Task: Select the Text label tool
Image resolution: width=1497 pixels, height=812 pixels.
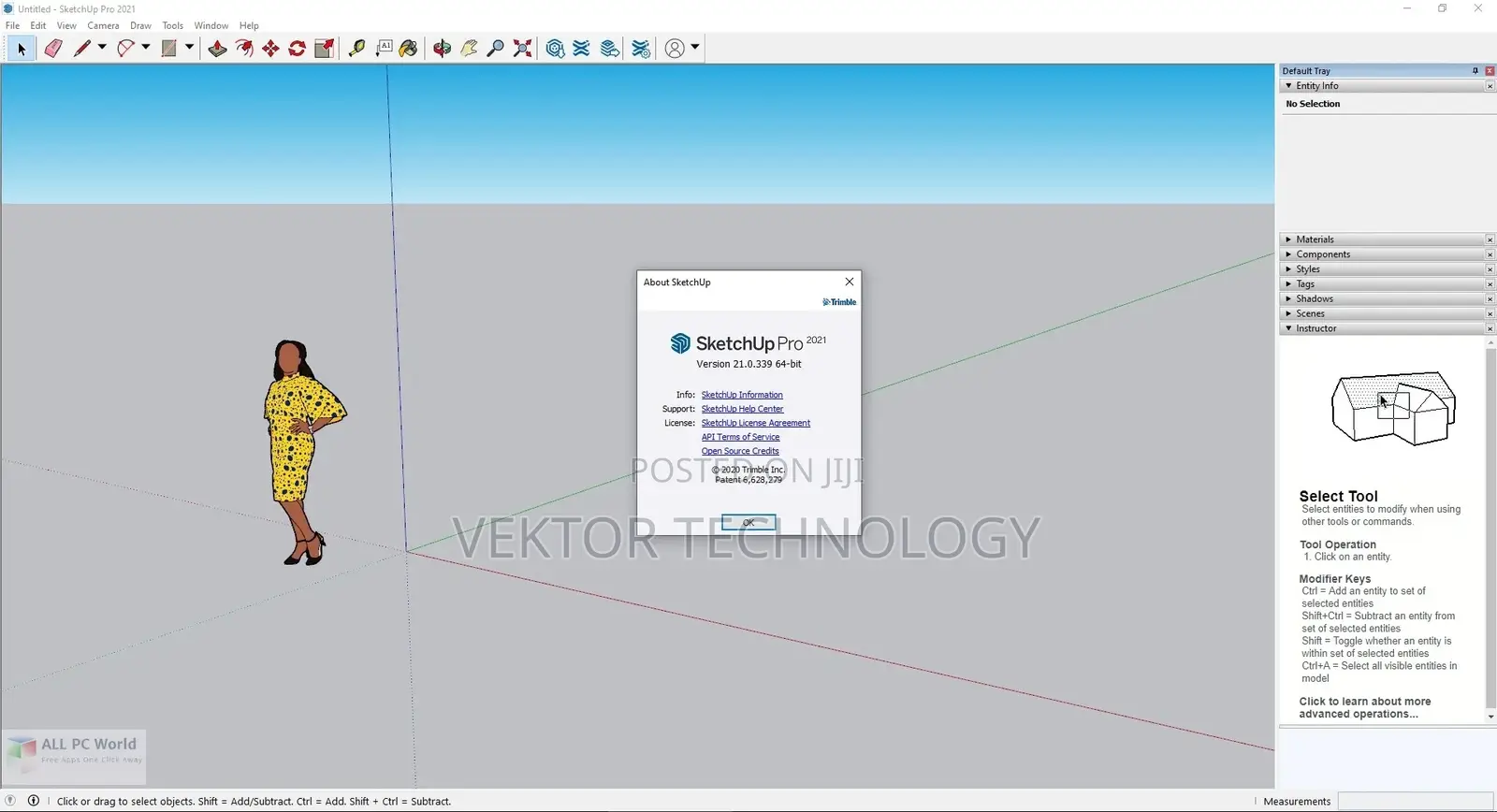Action: pos(384,49)
